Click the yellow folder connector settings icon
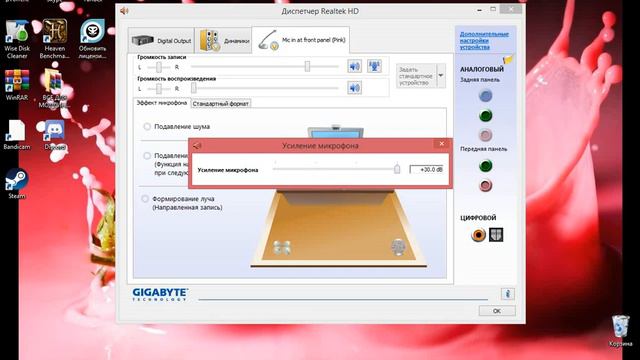 click(508, 60)
